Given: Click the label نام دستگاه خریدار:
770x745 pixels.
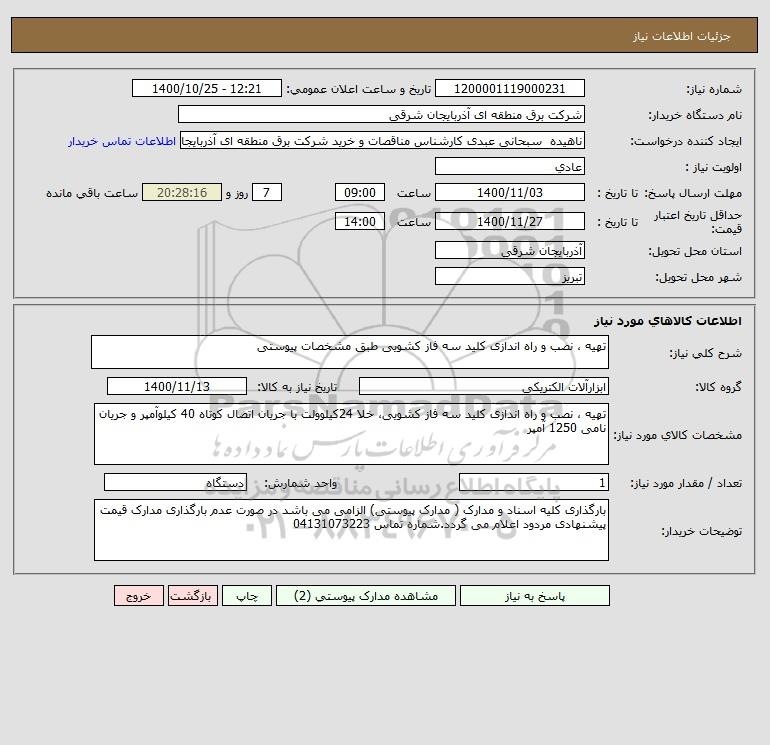Looking at the screenshot, I should pyautogui.click(x=695, y=115).
